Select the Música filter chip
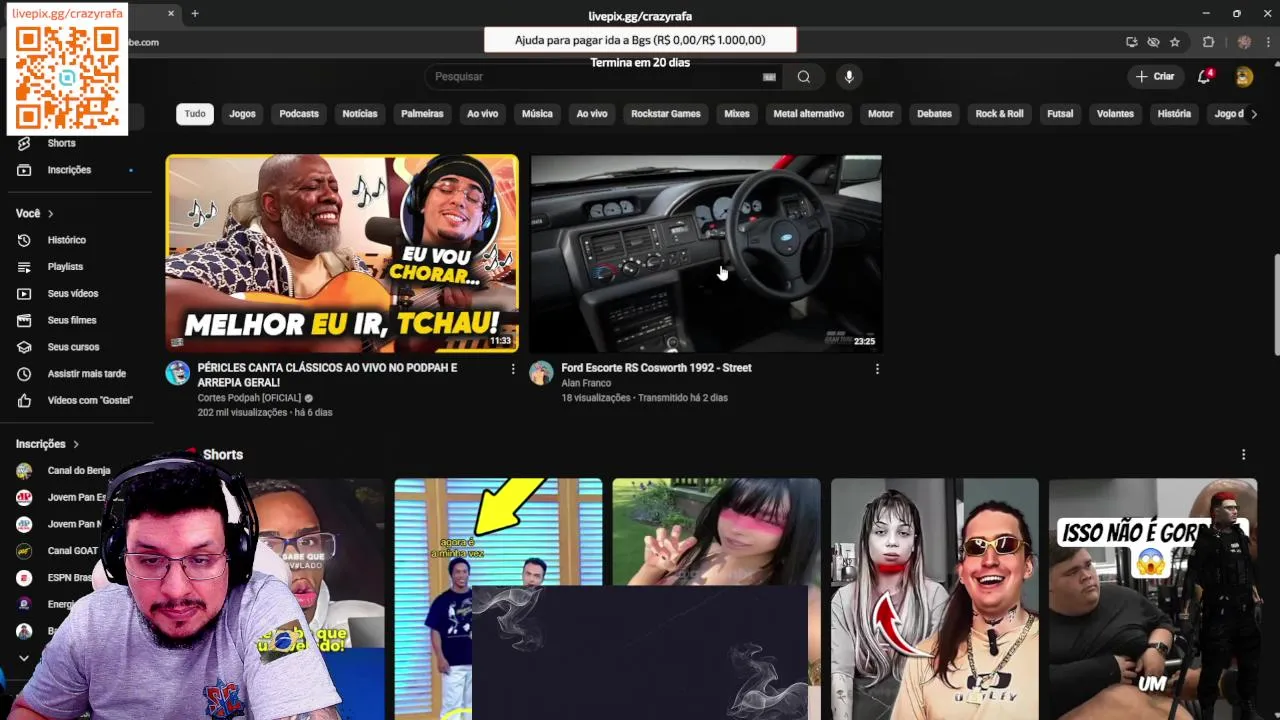 (537, 114)
